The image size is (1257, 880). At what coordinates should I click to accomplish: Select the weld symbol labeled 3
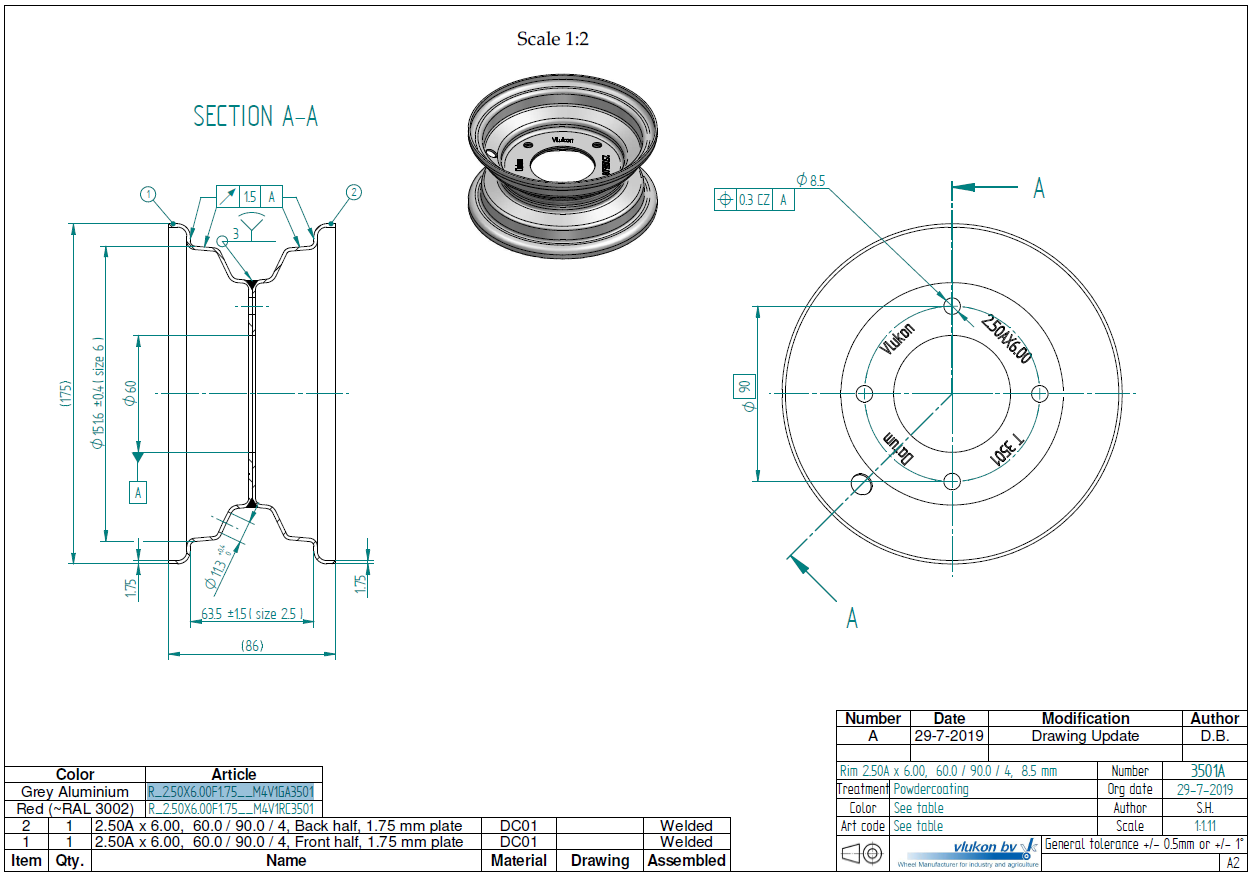[245, 230]
